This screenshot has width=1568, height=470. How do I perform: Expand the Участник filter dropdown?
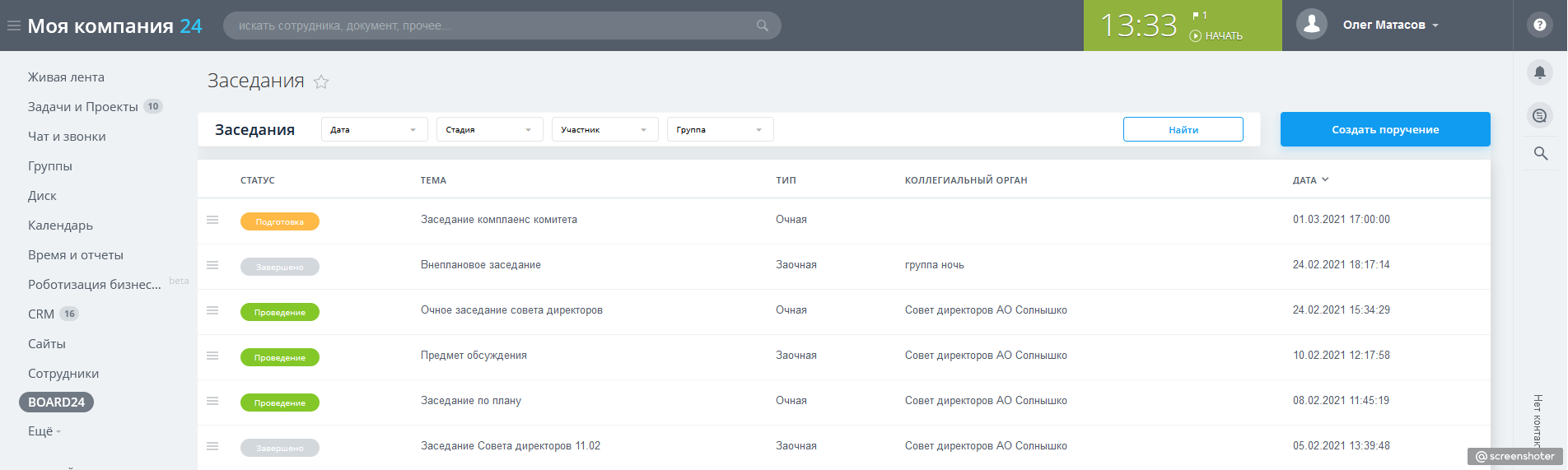(604, 130)
